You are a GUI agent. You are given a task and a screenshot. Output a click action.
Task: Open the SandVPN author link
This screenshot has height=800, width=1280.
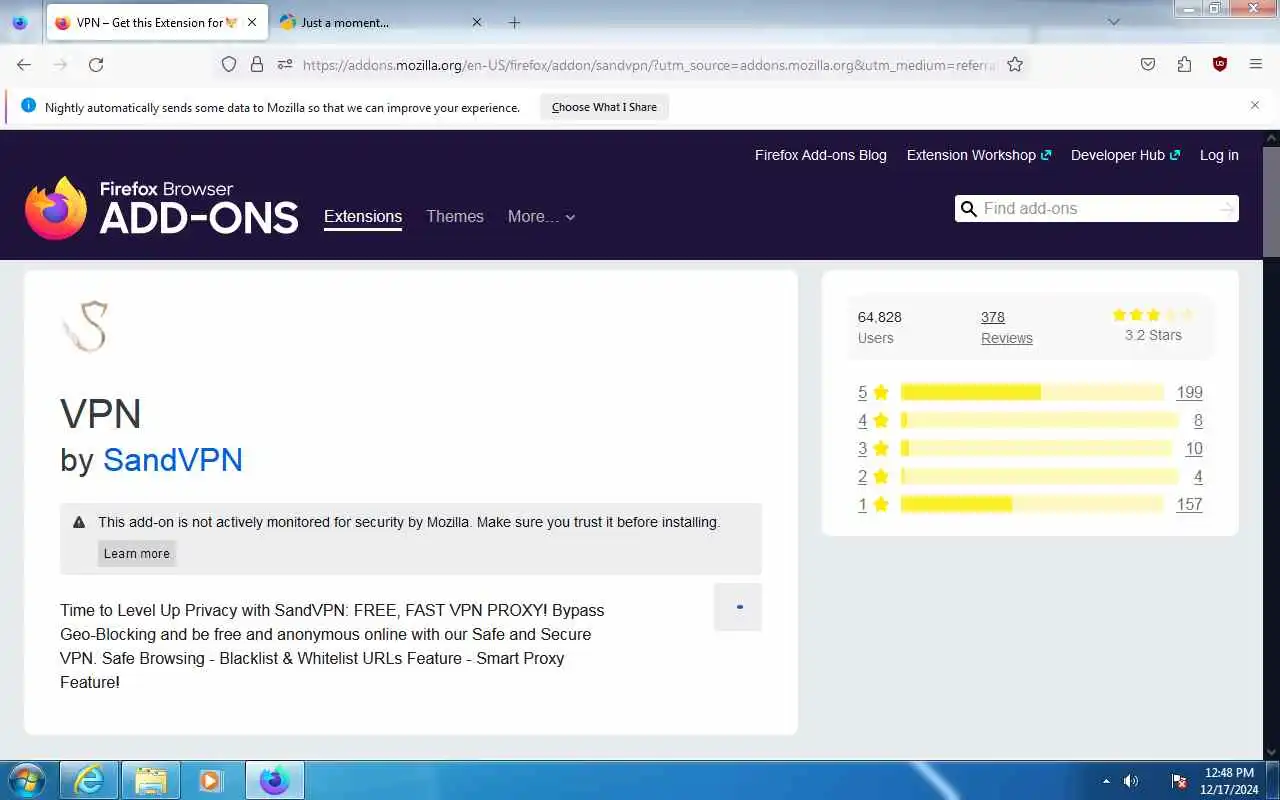point(173,459)
